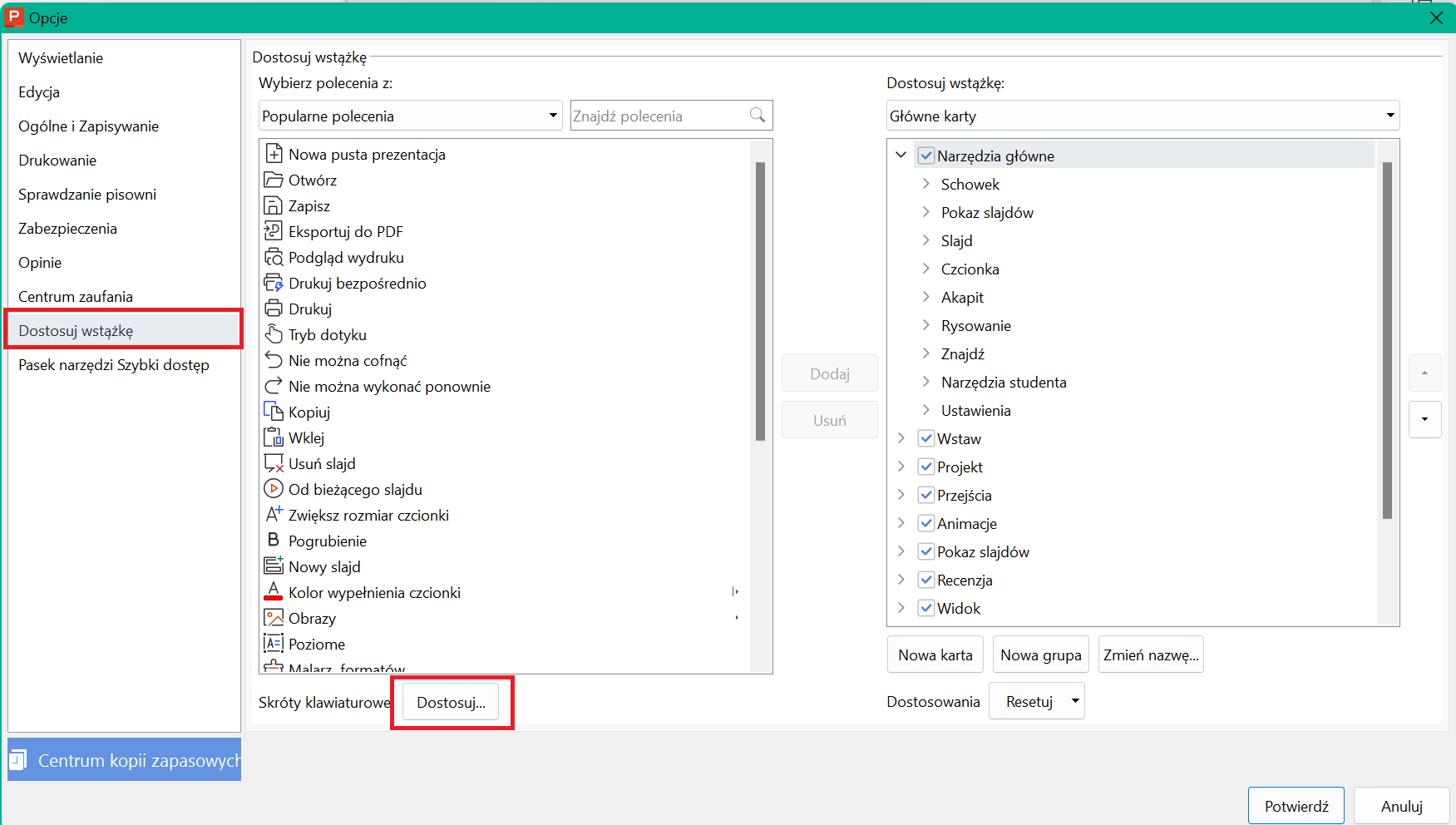
Task: Select the Pogrubienie bold icon
Action: (273, 541)
